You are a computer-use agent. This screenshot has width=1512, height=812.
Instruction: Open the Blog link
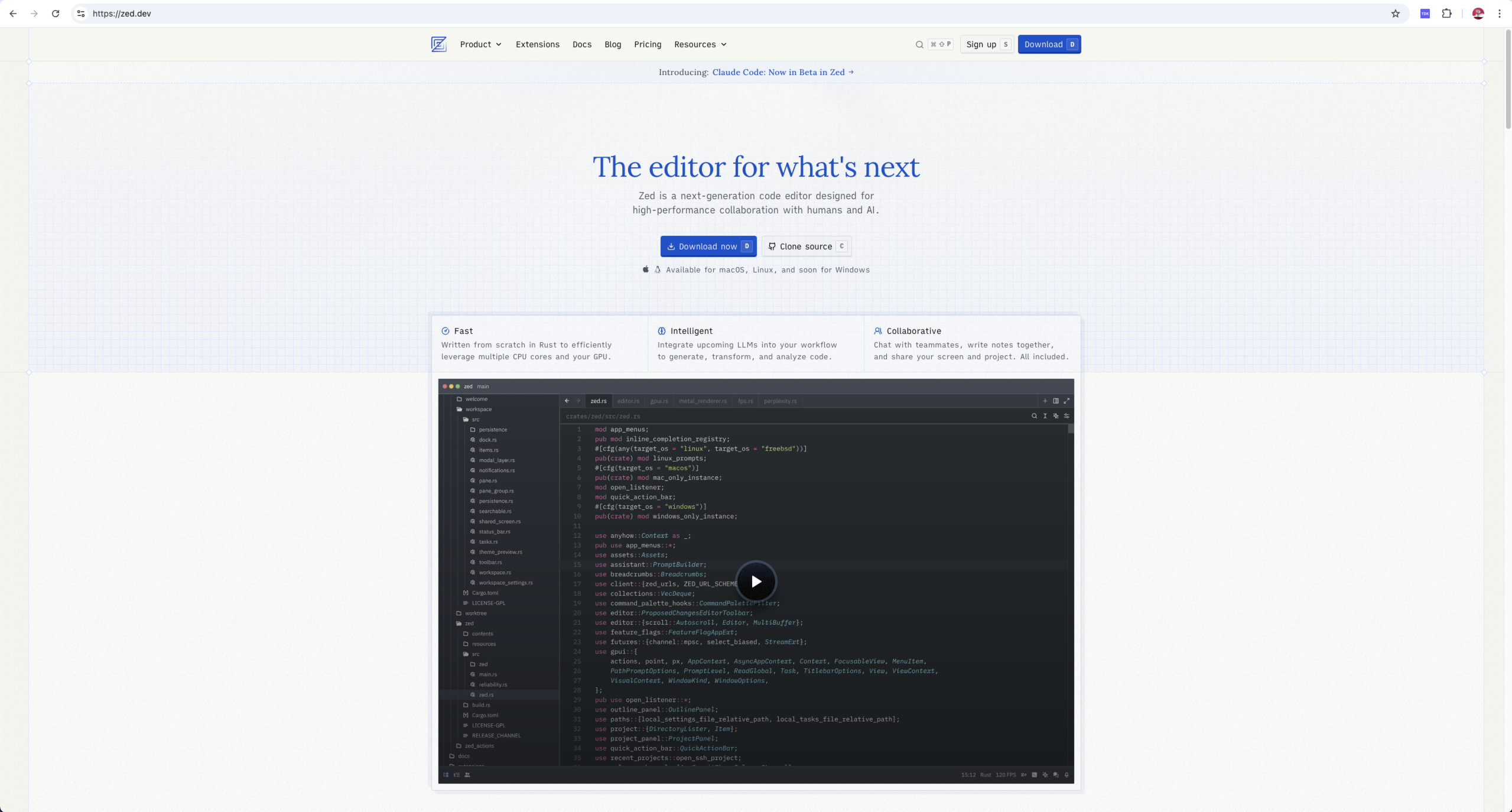(x=613, y=44)
